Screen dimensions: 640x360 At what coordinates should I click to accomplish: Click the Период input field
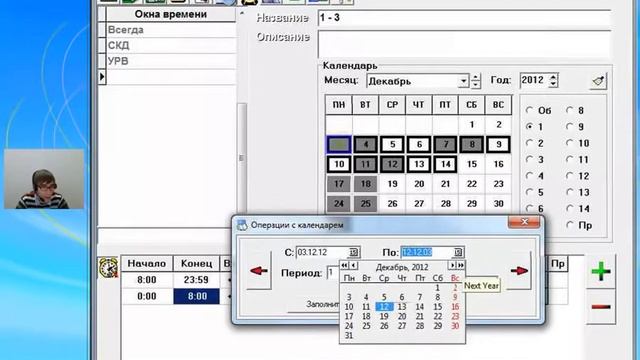pyautogui.click(x=333, y=273)
